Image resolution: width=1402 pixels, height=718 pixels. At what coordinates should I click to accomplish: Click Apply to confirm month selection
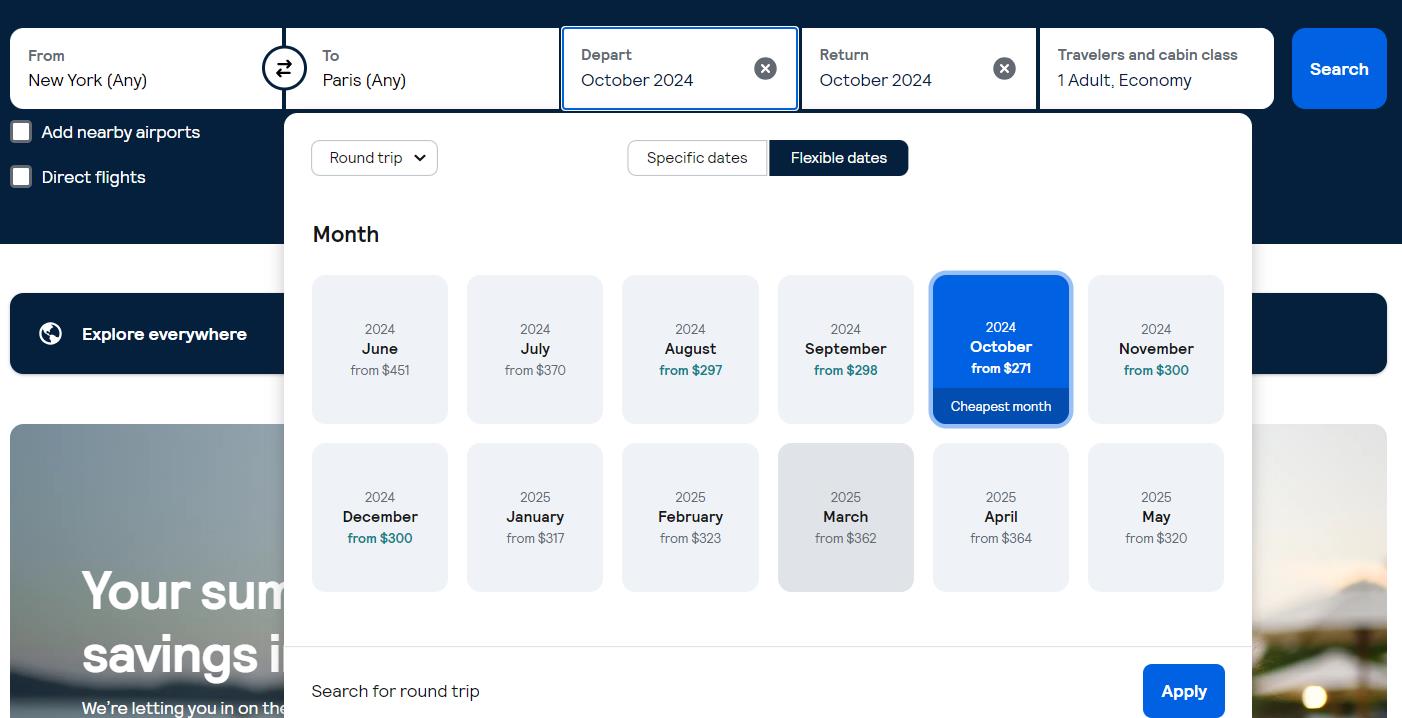tap(1183, 690)
